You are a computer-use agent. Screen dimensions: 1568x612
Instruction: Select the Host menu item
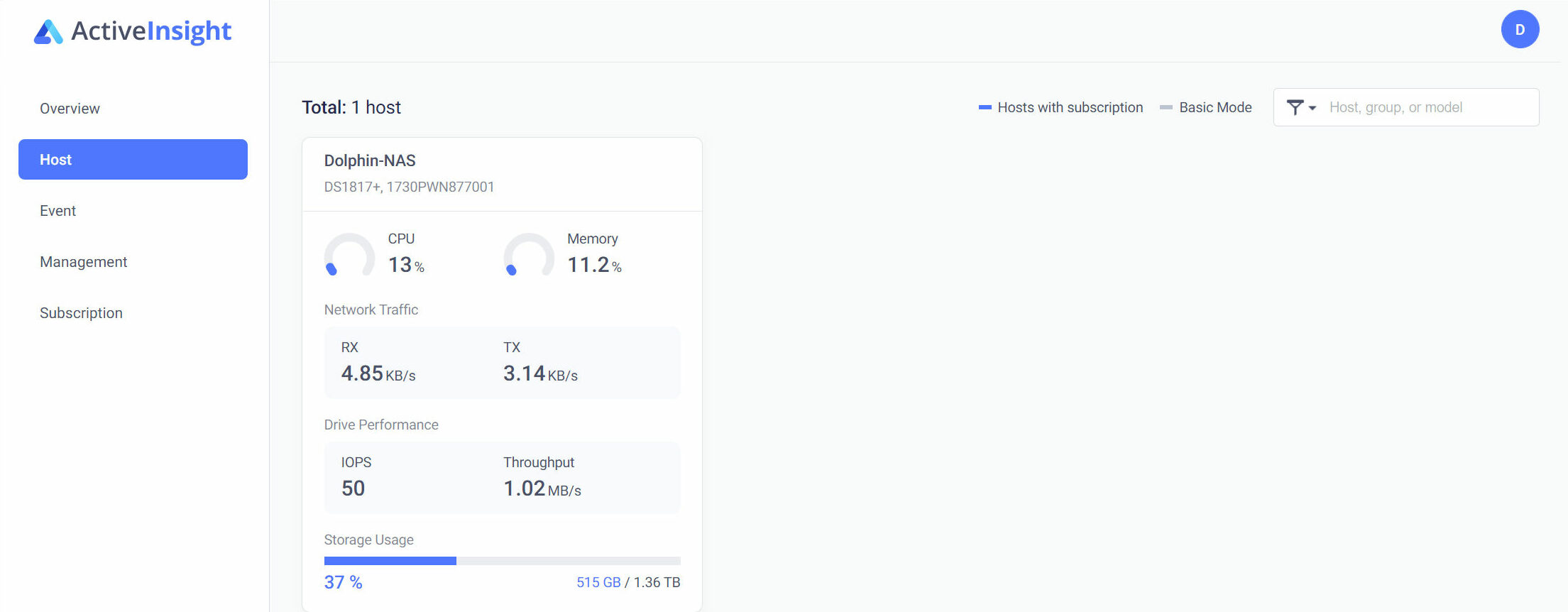click(x=133, y=160)
